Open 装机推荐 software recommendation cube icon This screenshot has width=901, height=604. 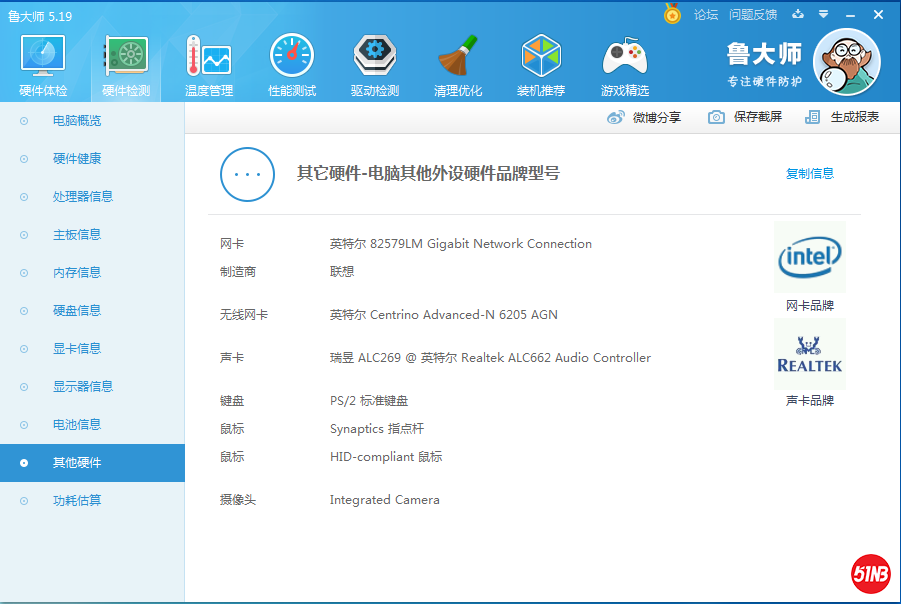pos(541,58)
